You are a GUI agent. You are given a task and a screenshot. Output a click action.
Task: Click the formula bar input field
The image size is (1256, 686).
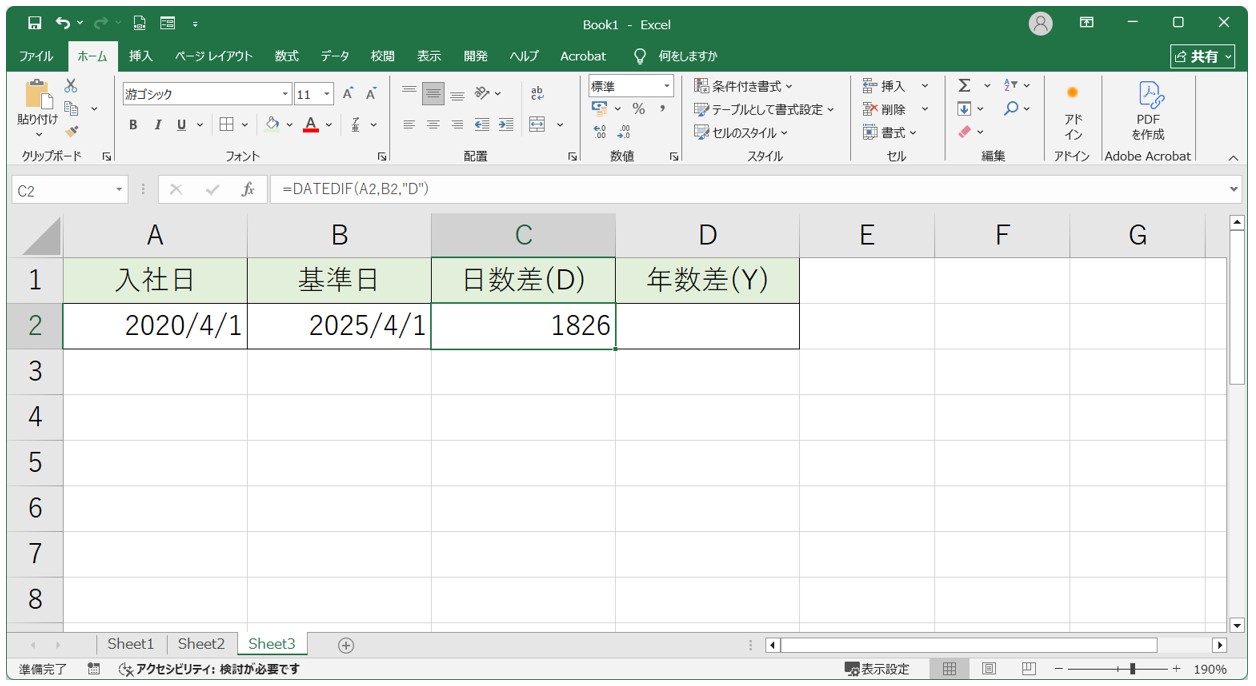click(x=747, y=189)
